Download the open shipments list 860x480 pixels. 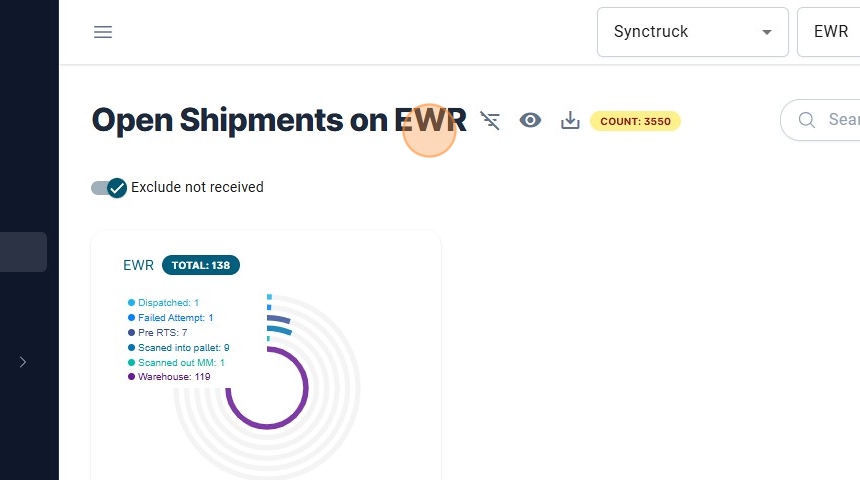point(570,121)
